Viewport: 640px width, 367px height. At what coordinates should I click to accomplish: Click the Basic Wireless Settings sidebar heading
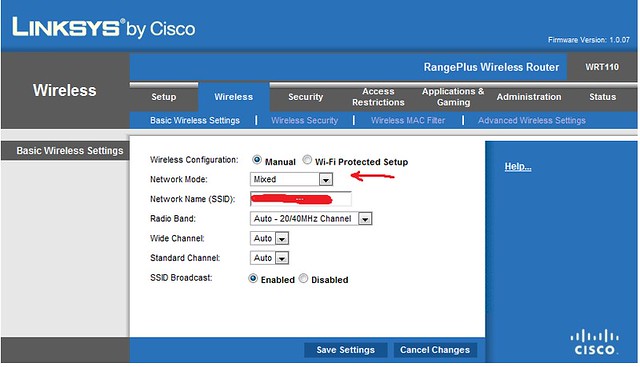pyautogui.click(x=70, y=151)
